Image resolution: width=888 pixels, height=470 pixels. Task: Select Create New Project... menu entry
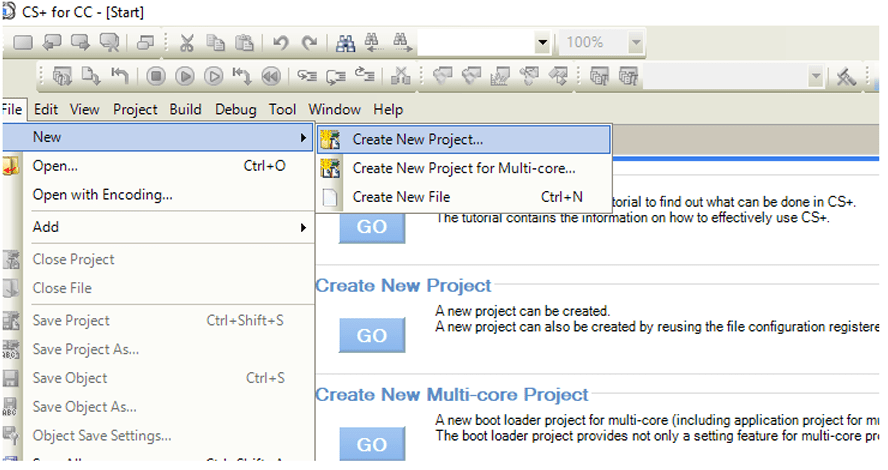pos(417,139)
